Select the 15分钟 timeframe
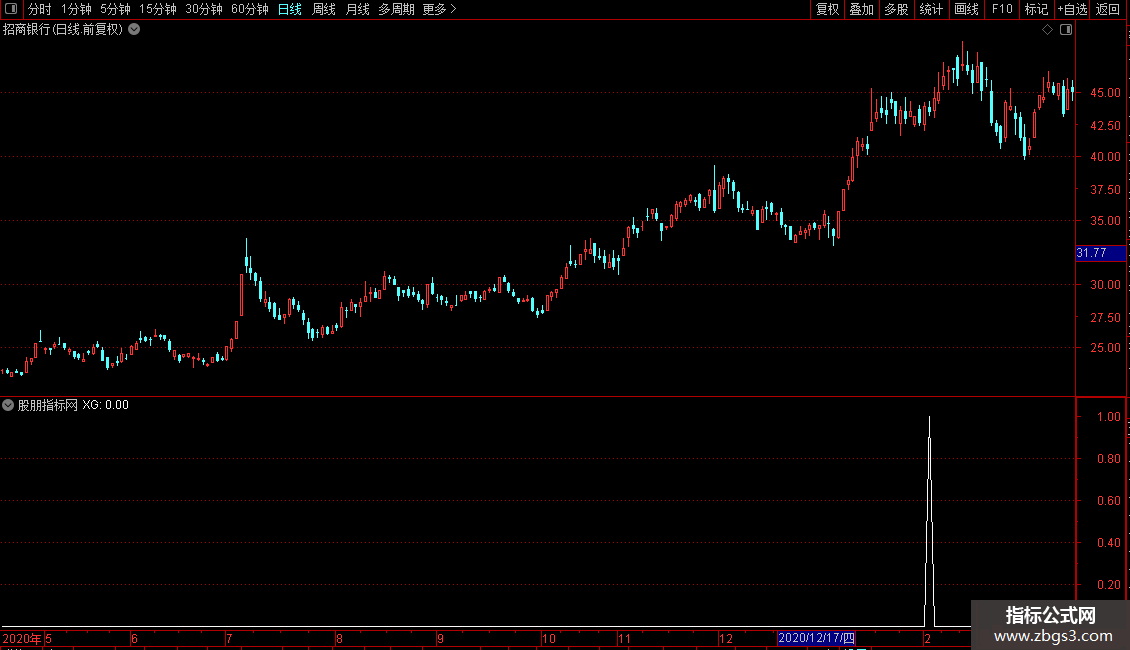Viewport: 1130px width, 650px height. [158, 9]
